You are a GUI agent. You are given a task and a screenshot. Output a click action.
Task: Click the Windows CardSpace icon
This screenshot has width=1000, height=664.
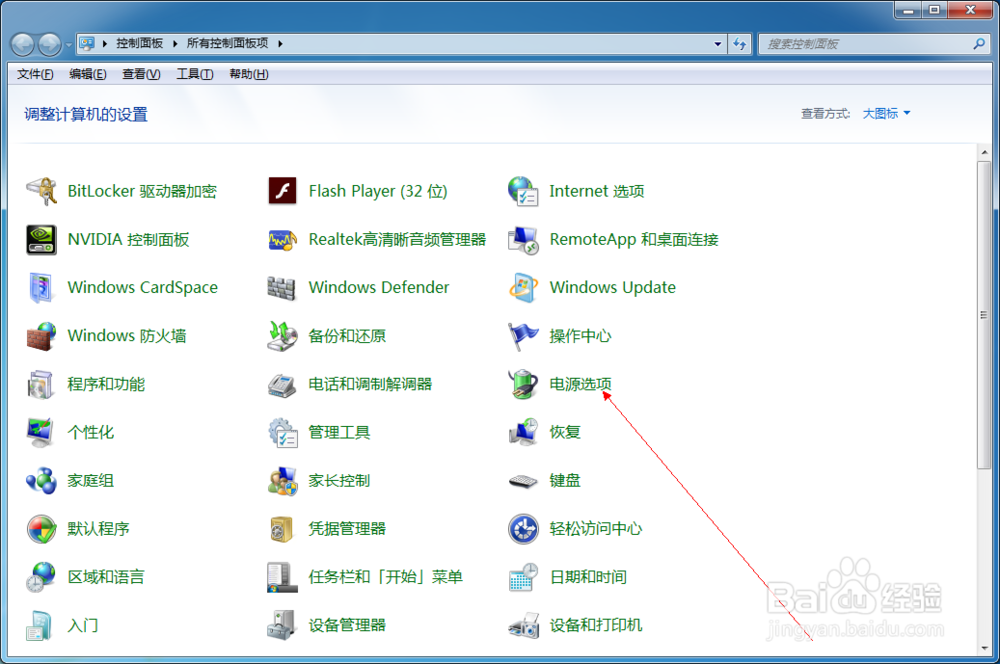pyautogui.click(x=41, y=288)
